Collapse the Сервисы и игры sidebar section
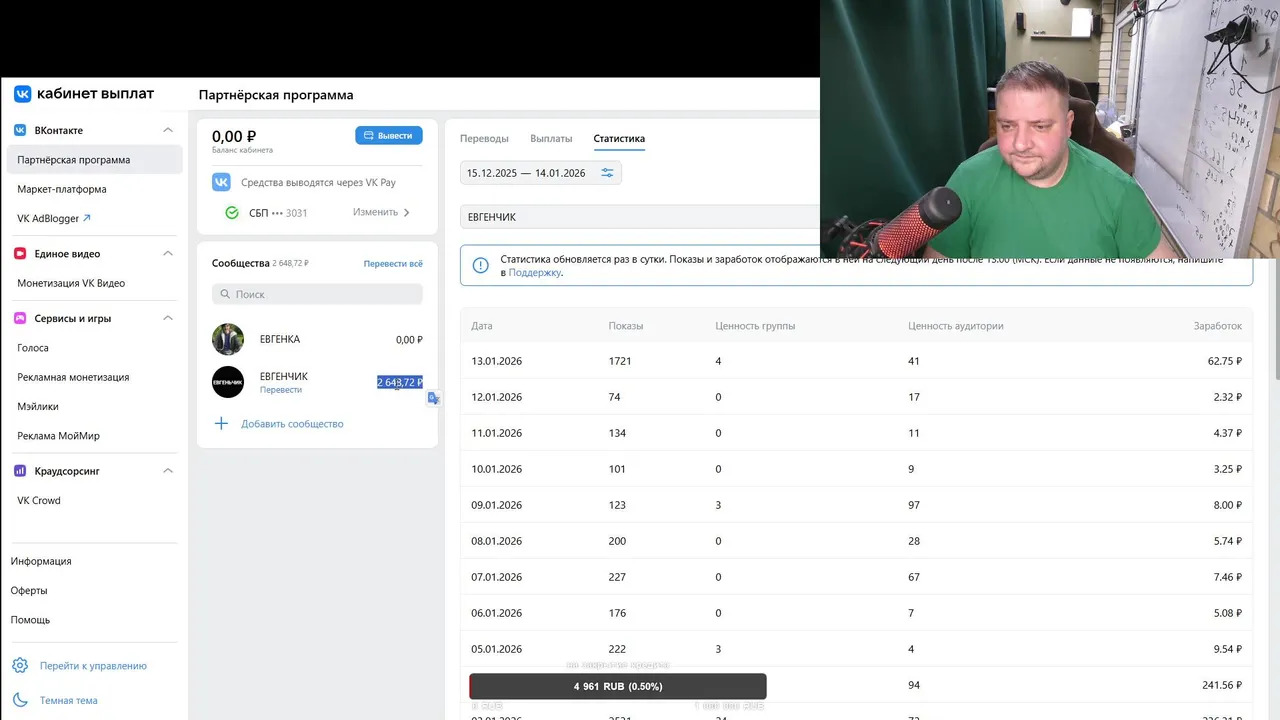This screenshot has width=1280, height=720. coord(168,318)
